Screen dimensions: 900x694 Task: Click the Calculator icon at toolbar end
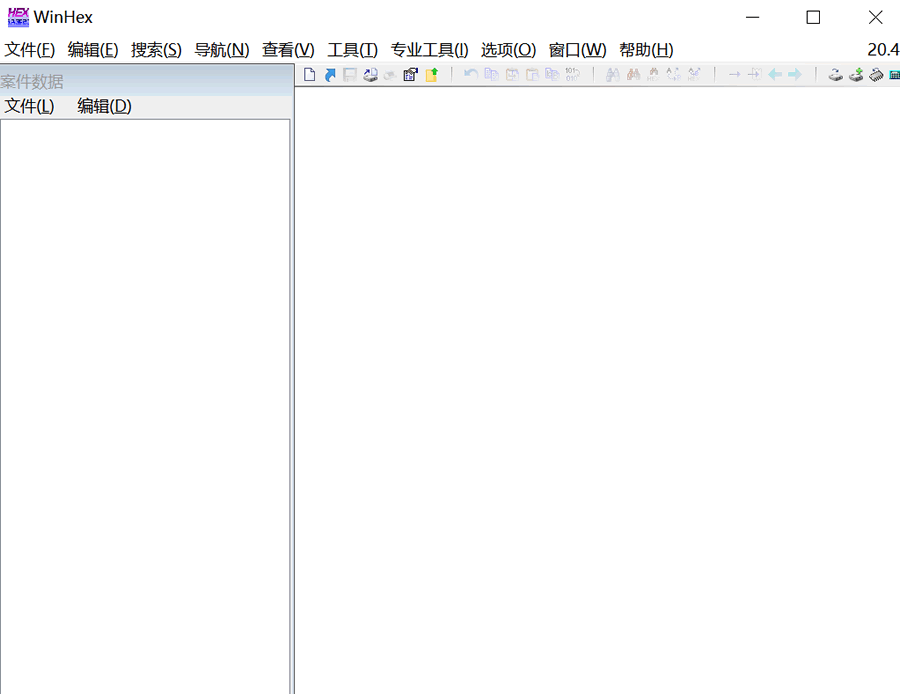pos(894,75)
